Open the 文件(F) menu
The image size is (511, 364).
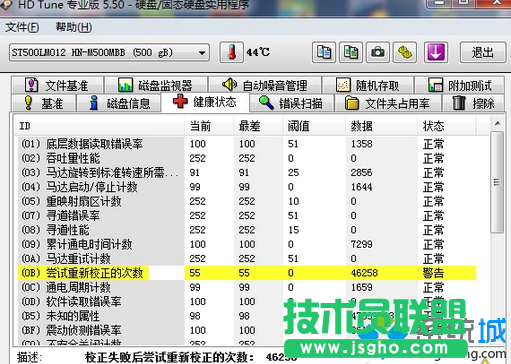[22, 27]
